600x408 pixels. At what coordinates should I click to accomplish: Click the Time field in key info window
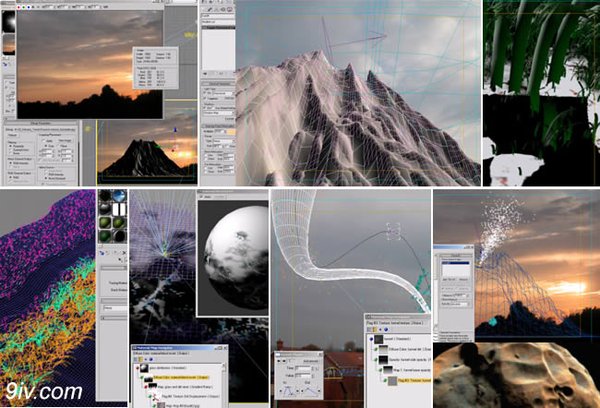click(303, 368)
